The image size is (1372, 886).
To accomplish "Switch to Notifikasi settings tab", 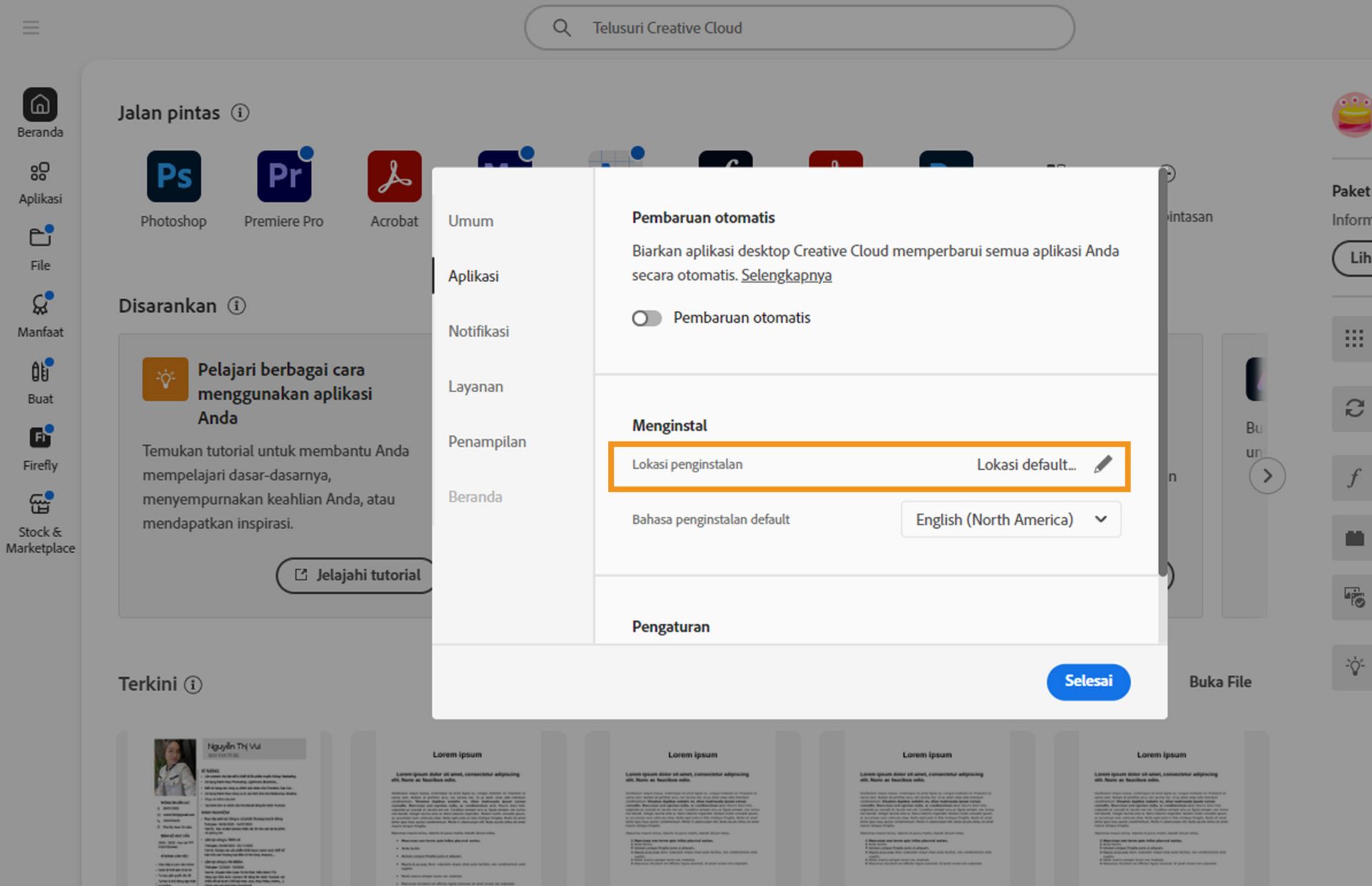I will tap(479, 332).
